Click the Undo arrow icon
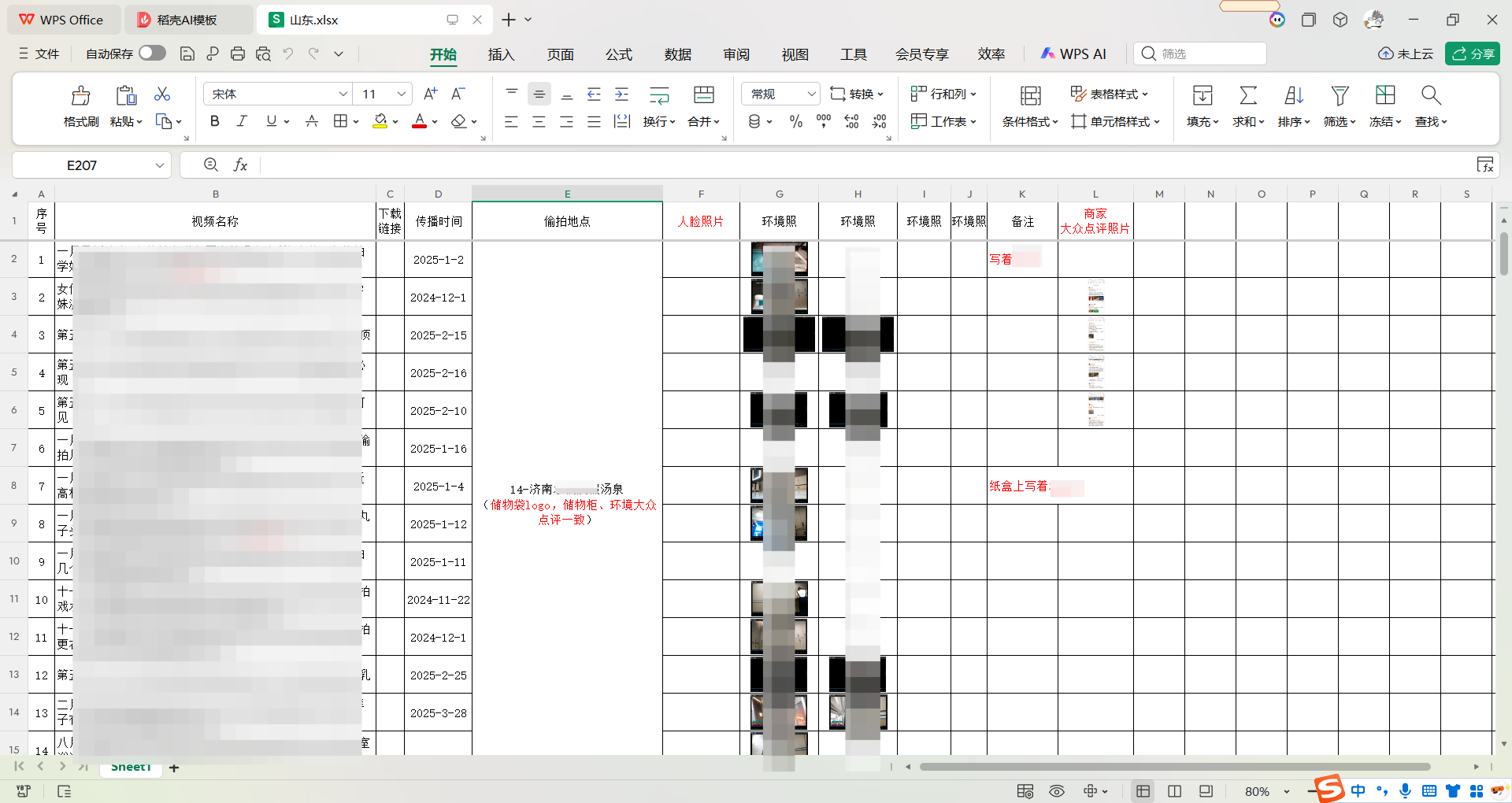This screenshot has width=1512, height=803. (x=288, y=54)
